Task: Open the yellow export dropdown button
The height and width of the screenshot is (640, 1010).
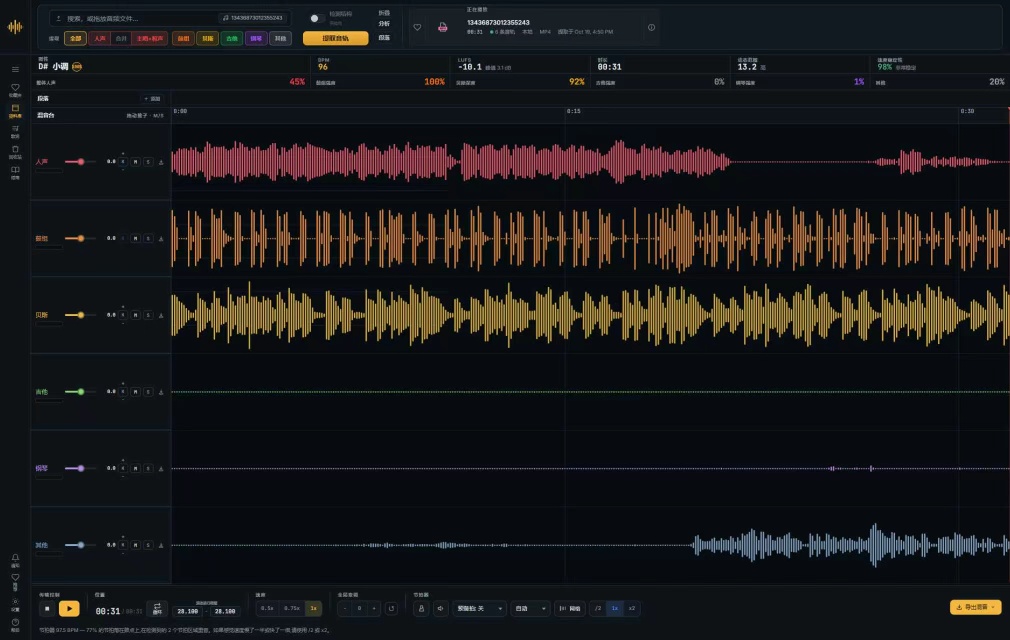Action: tap(976, 607)
